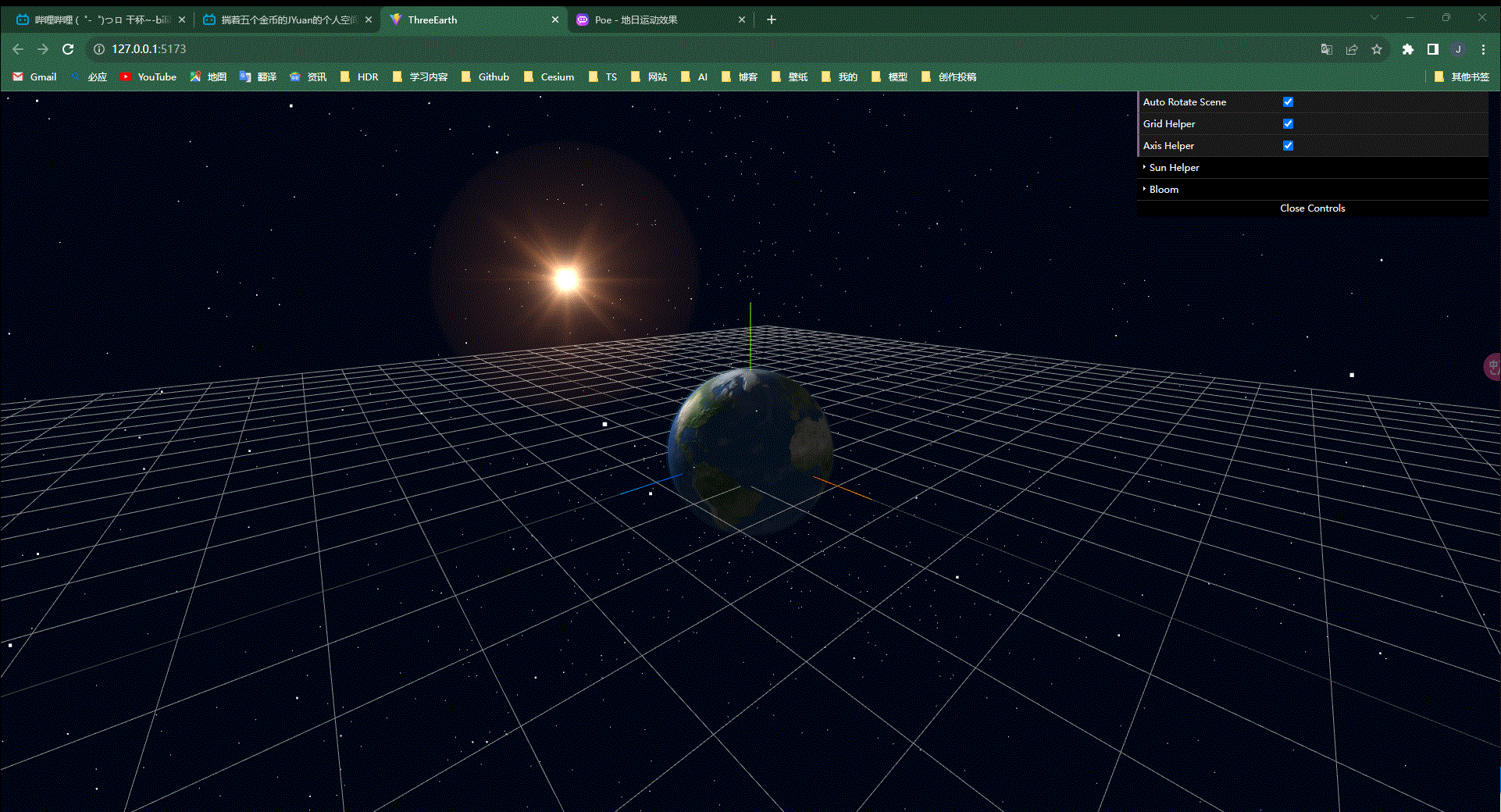Go back with the browser back arrow
Viewport: 1501px width, 812px height.
[x=18, y=49]
